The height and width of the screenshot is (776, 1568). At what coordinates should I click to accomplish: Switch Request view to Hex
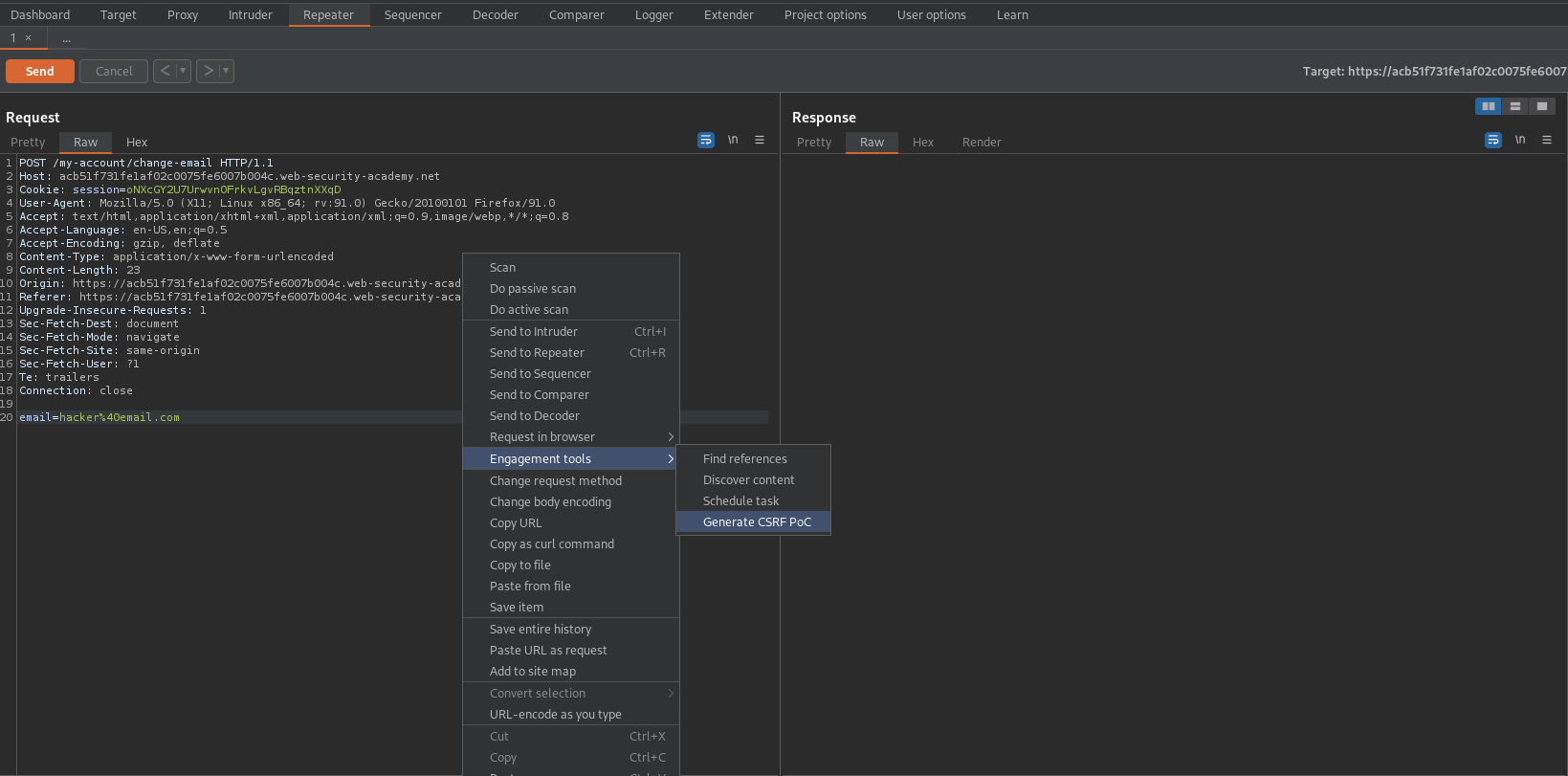click(x=137, y=142)
